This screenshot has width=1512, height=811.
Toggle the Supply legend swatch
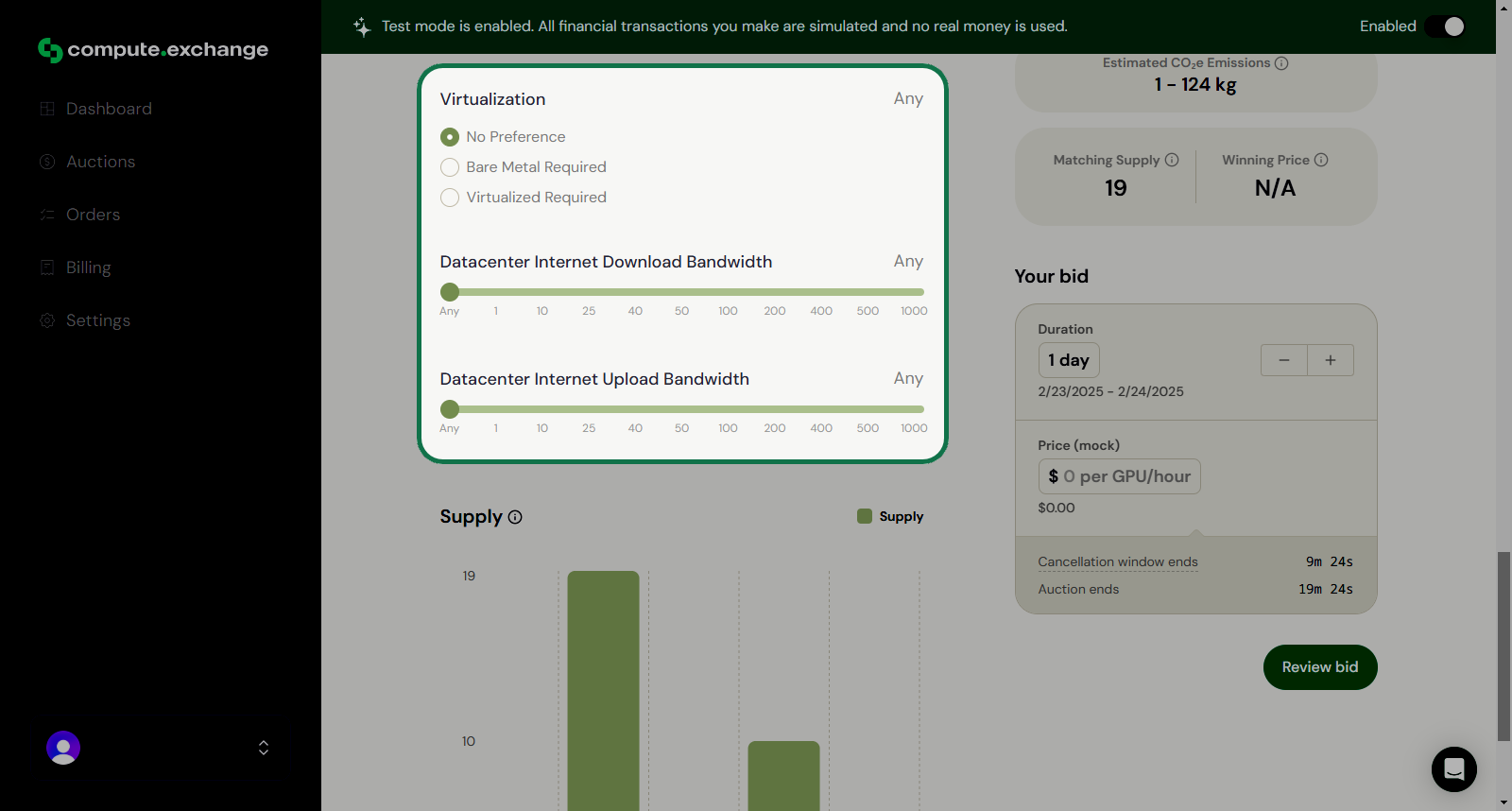coord(865,516)
